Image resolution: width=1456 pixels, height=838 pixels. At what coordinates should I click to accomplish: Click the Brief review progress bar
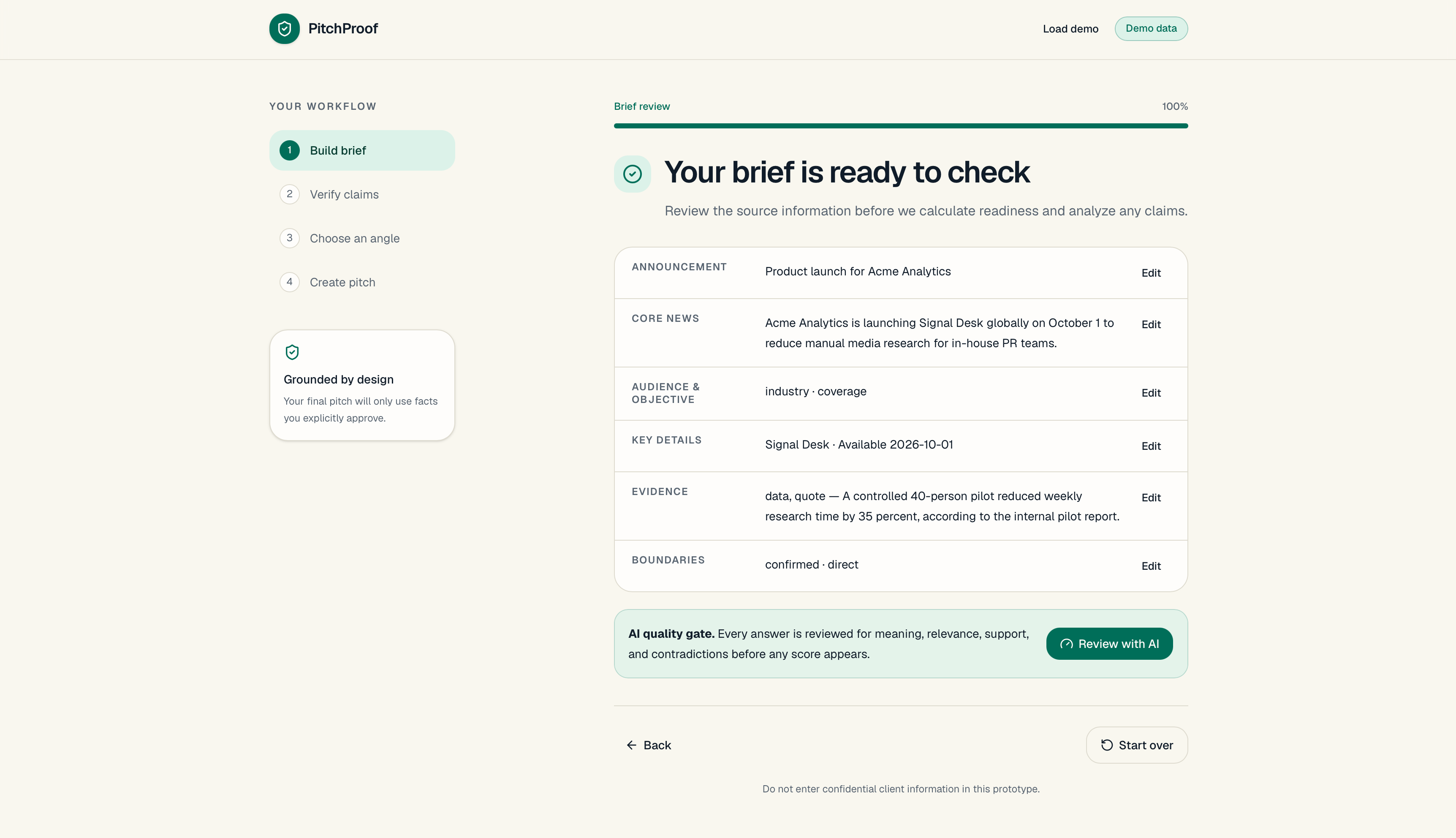pos(901,126)
